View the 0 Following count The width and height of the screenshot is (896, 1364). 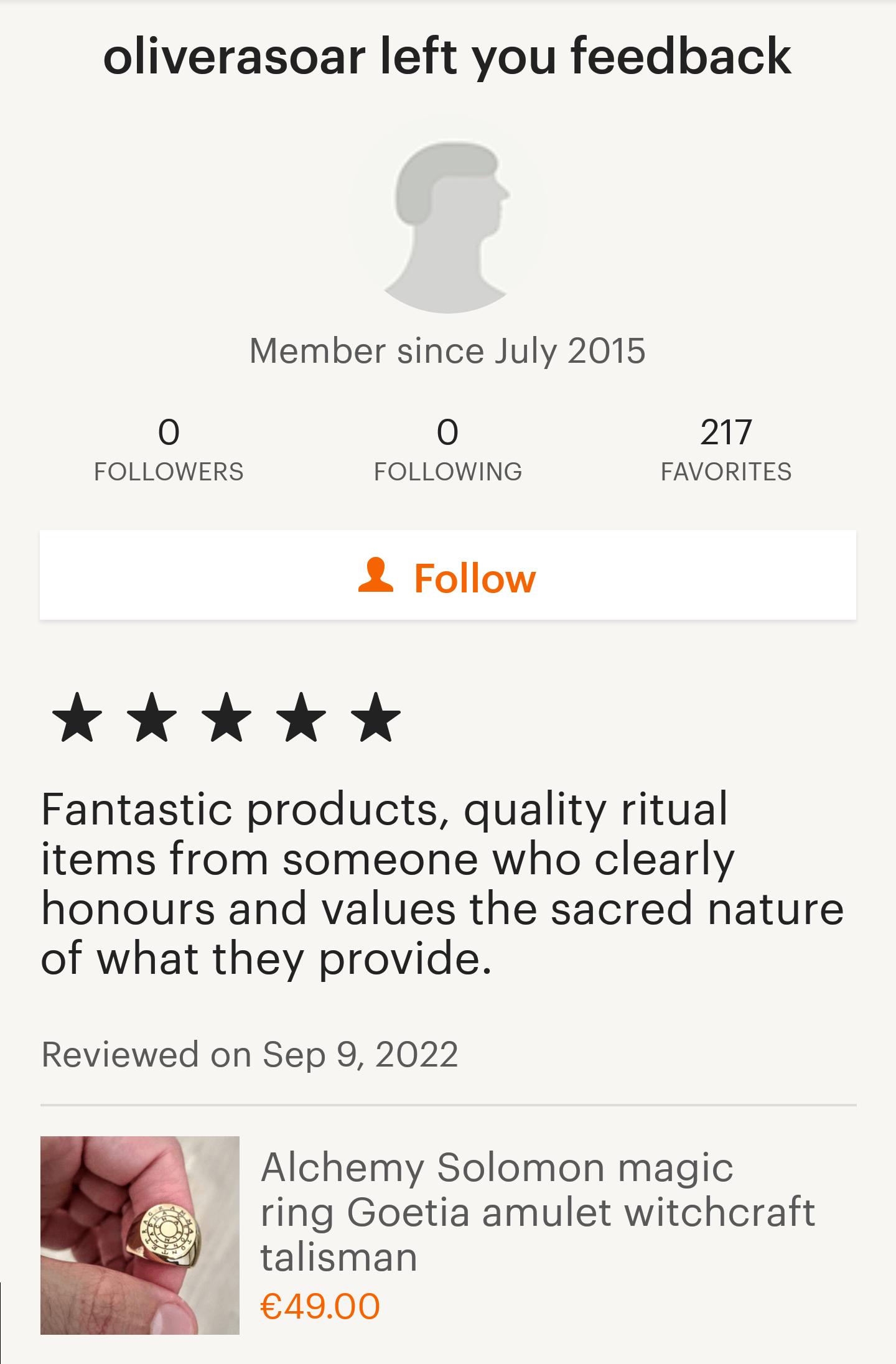point(448,432)
